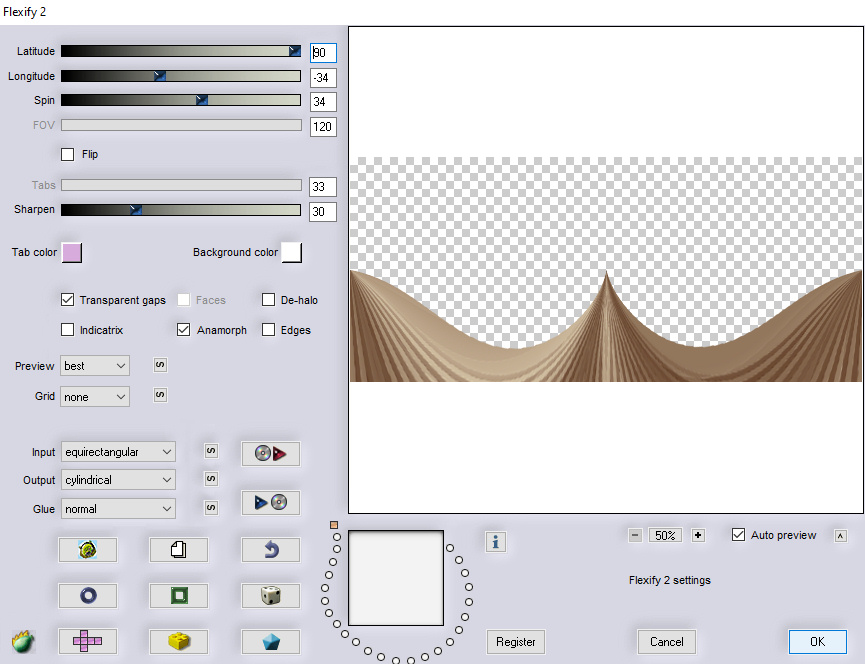Viewport: 865px width, 664px height.
Task: Click the Latitude value input field
Action: (323, 53)
